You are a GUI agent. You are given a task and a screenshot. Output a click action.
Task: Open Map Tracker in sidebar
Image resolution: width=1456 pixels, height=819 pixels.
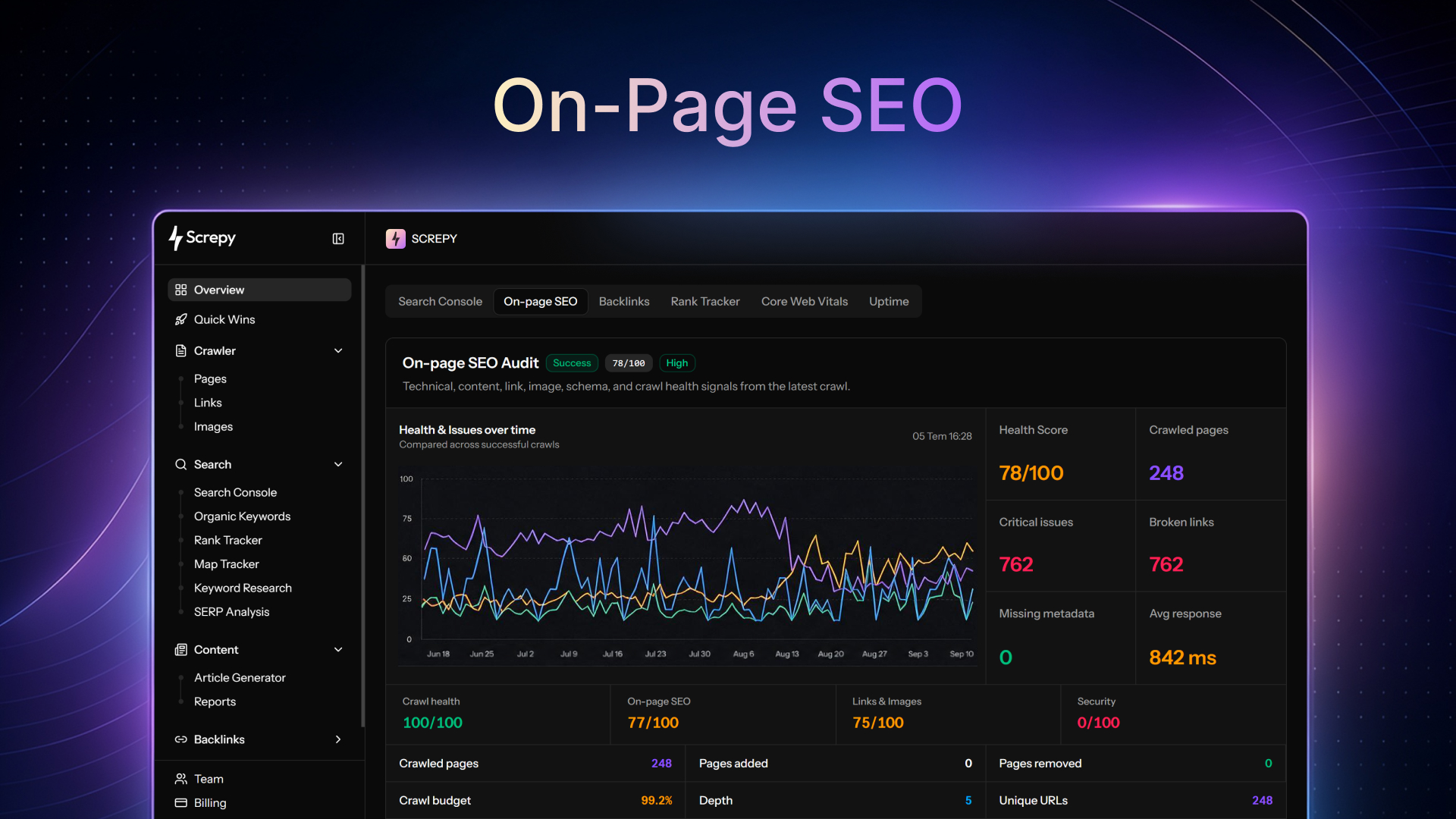pos(226,564)
